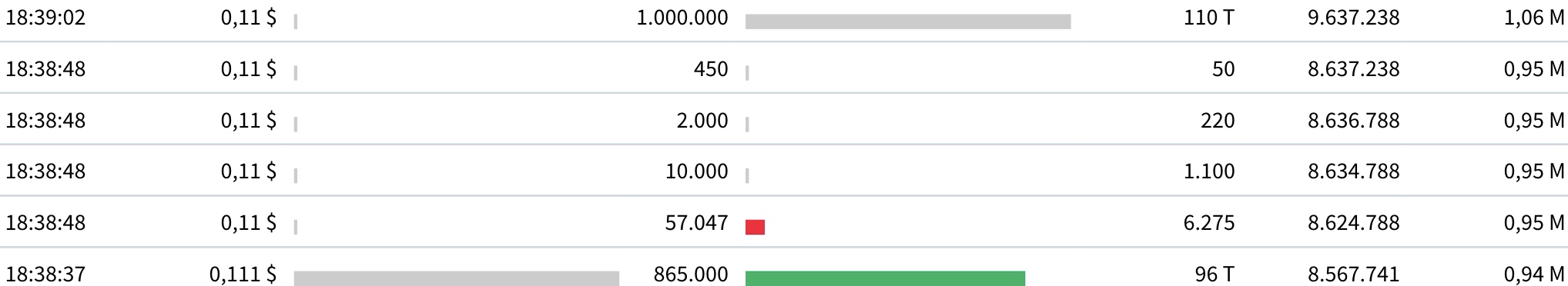Click the volume value 2.000

coord(702,120)
